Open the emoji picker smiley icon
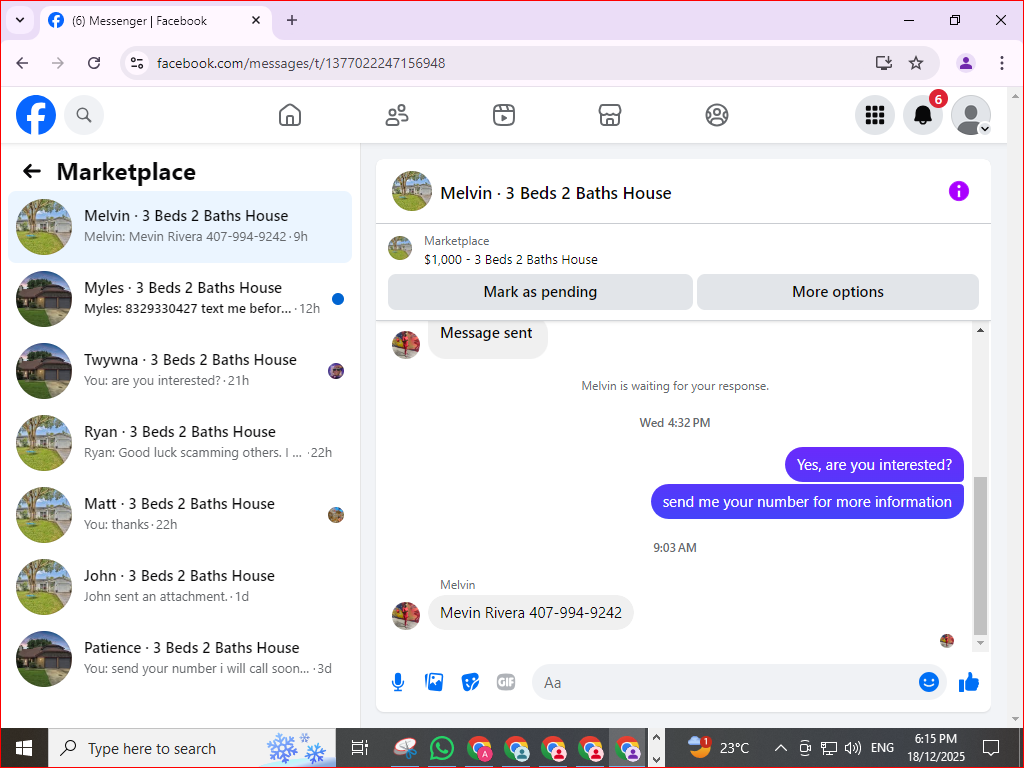Viewport: 1024px width, 768px height. (x=929, y=682)
